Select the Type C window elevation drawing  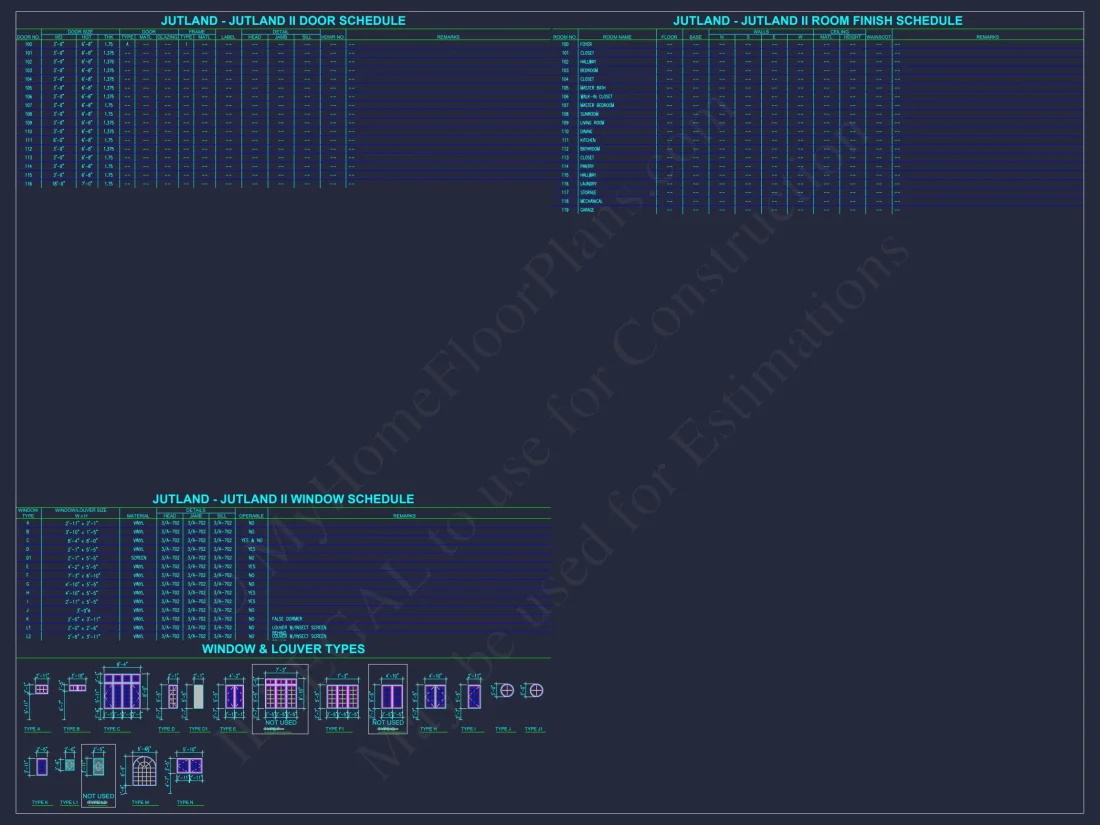(x=122, y=692)
